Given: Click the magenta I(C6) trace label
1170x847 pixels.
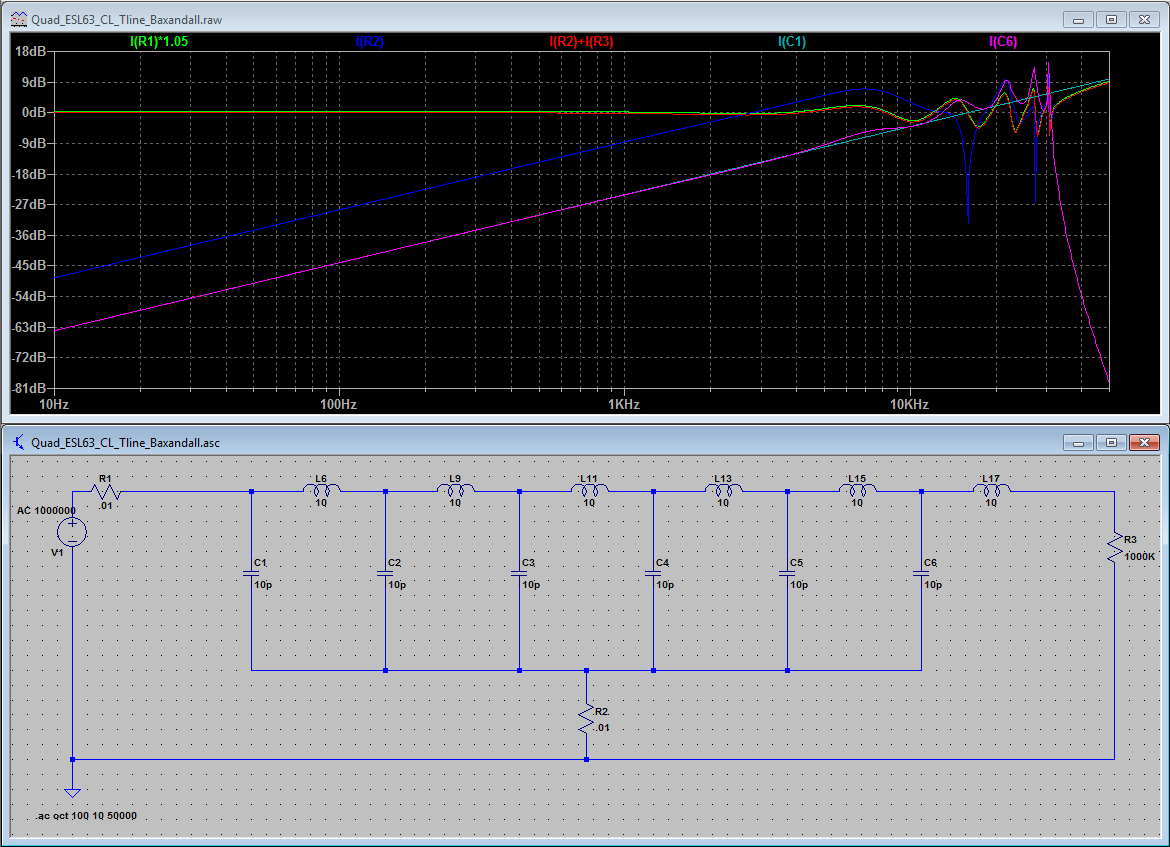Looking at the screenshot, I should [1003, 42].
